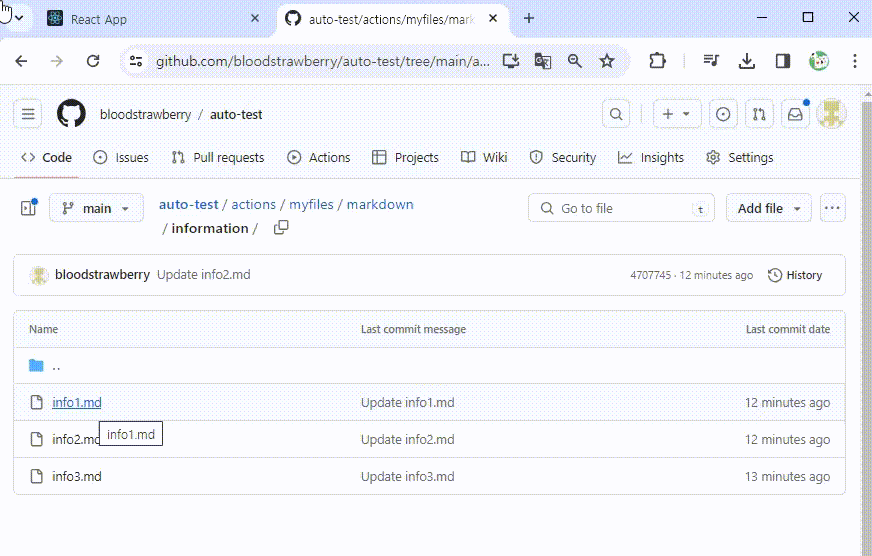Click the Update info2.md latest commit message

click(x=204, y=275)
